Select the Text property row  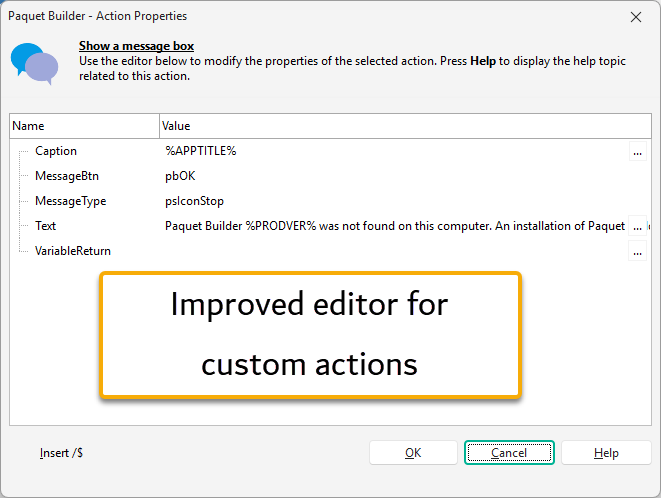tap(330, 226)
